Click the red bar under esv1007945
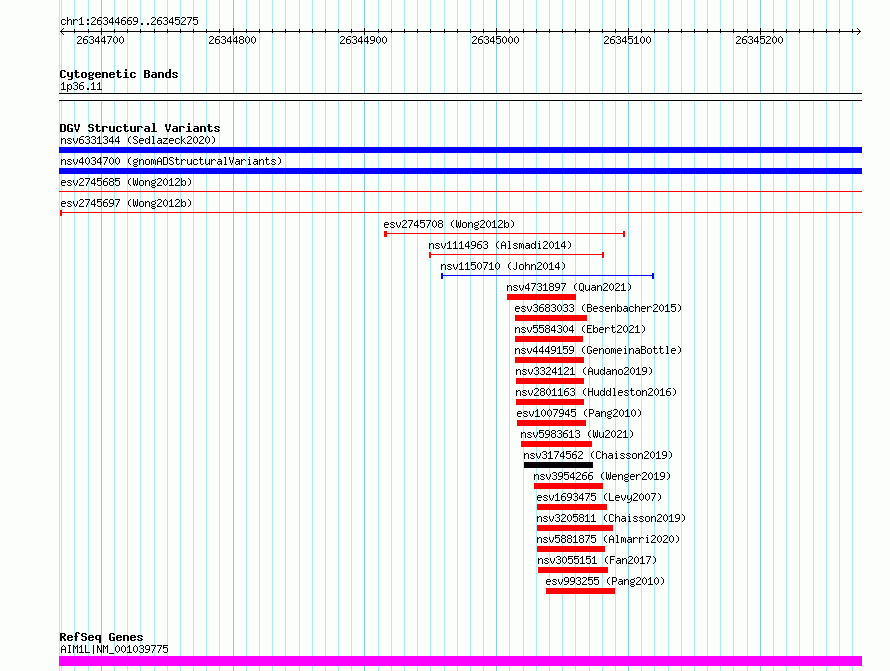 coord(551,423)
